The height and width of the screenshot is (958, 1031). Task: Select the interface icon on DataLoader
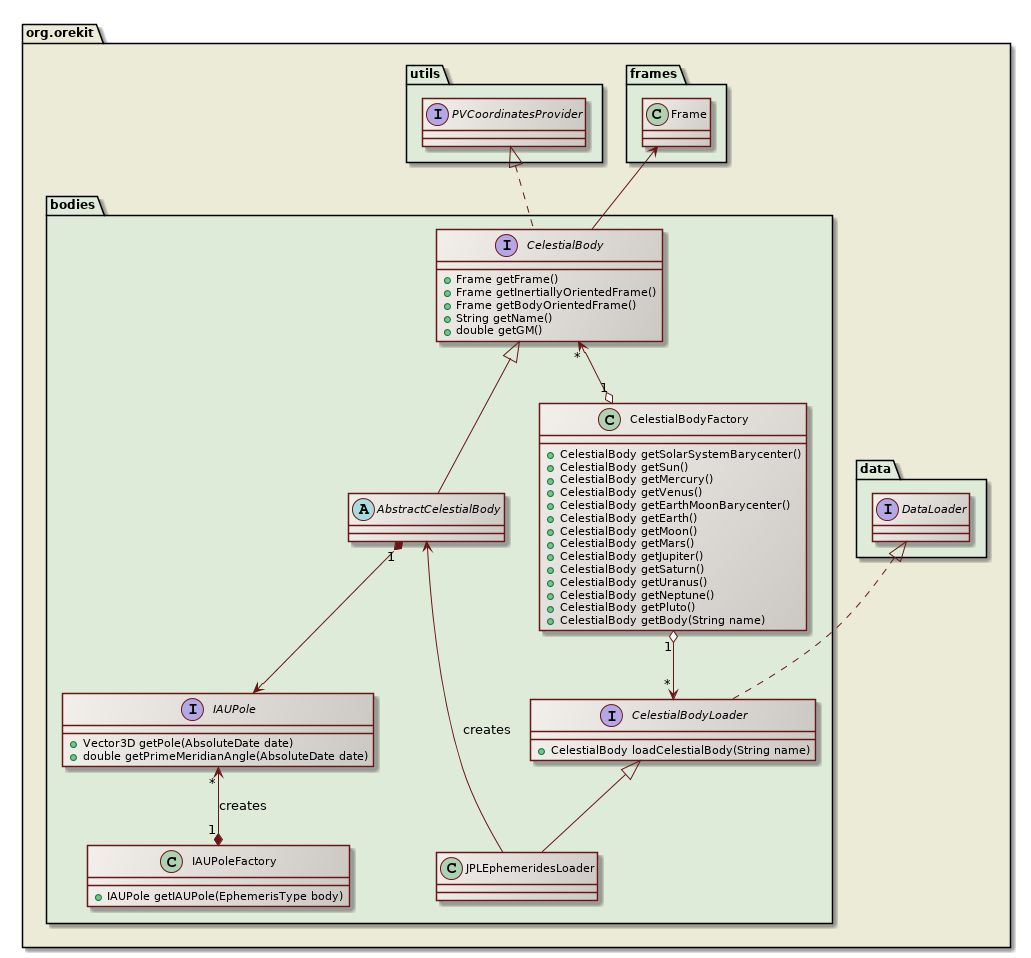(x=889, y=509)
